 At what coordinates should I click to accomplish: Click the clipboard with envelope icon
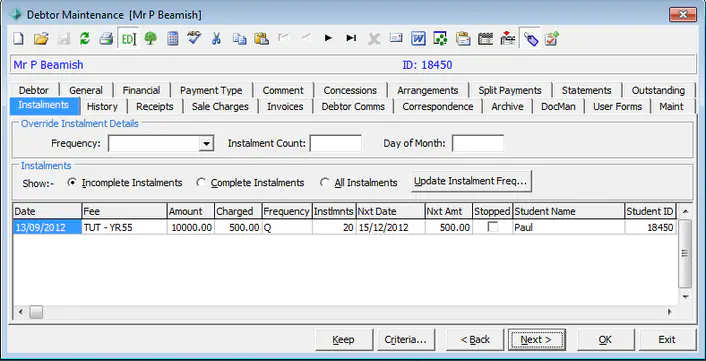pos(463,39)
